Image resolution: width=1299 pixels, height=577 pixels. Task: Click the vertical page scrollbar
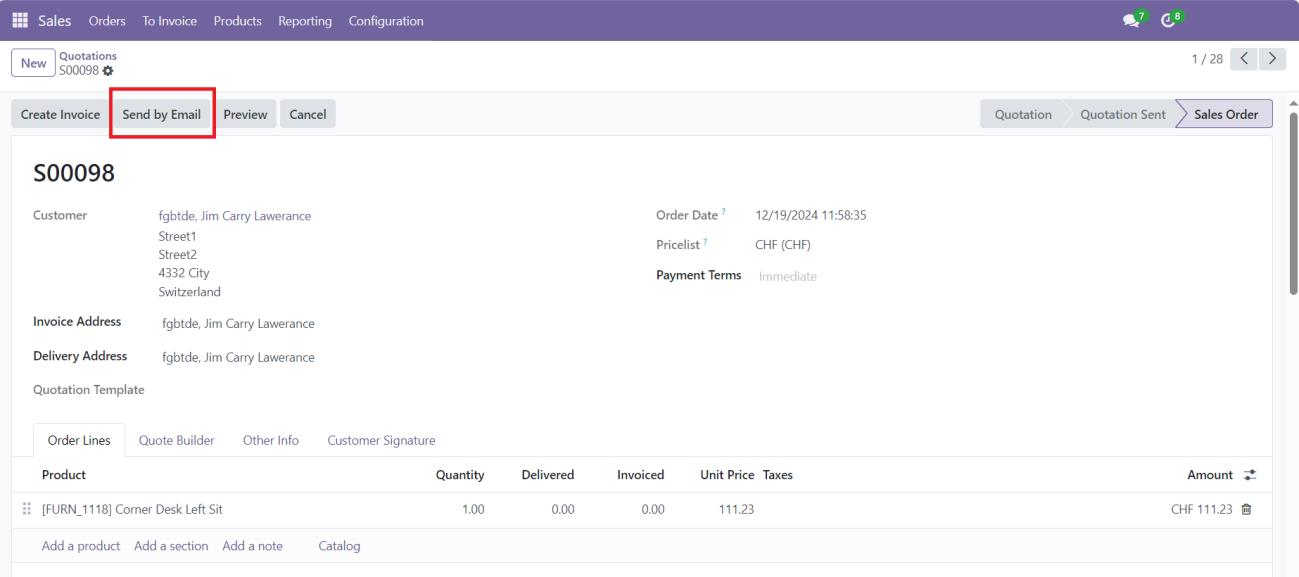coord(1291,200)
